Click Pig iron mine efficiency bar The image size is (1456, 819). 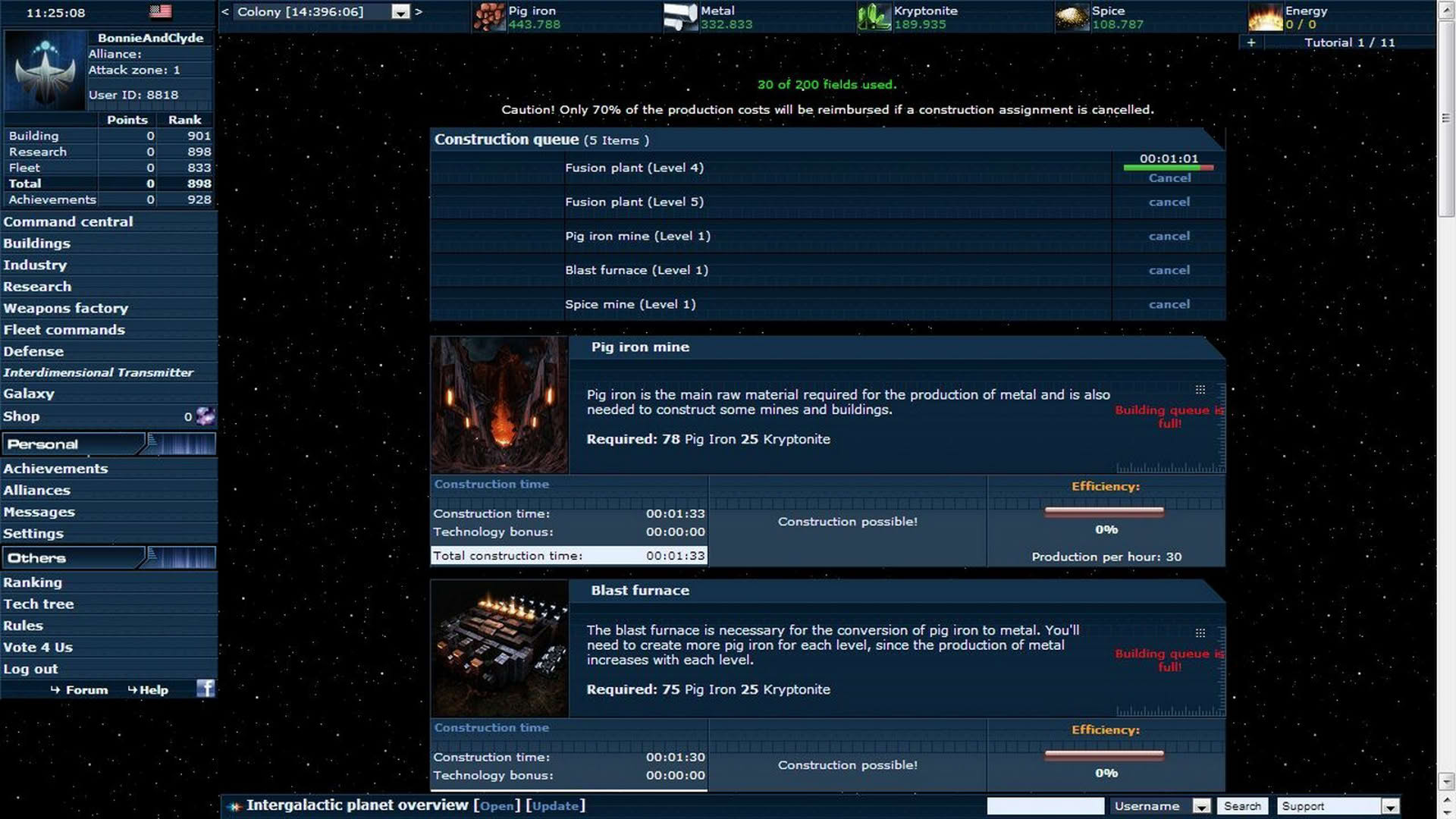1104,512
